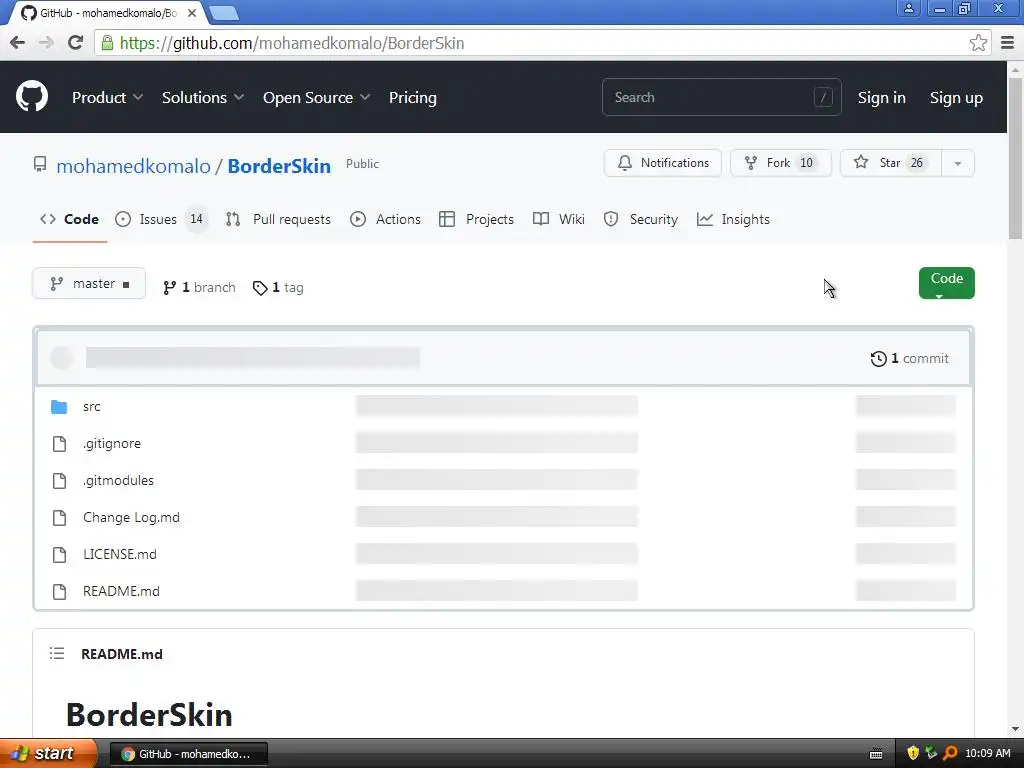Click the browser address bar URL
Viewport: 1024px width, 768px height.
coord(292,43)
